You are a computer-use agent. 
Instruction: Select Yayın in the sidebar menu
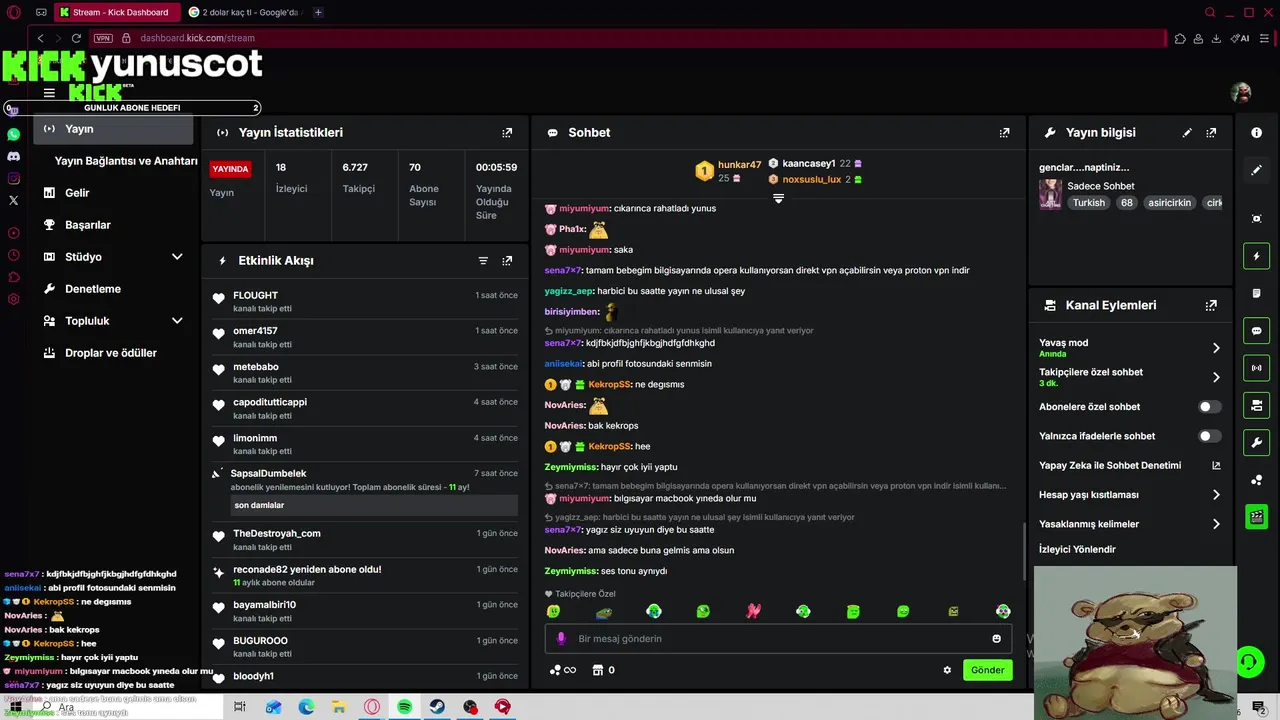113,129
